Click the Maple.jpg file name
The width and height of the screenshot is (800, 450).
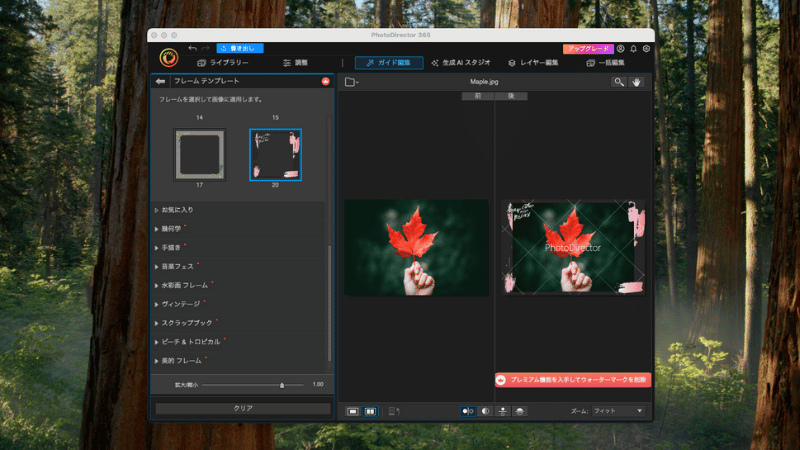[x=484, y=82]
